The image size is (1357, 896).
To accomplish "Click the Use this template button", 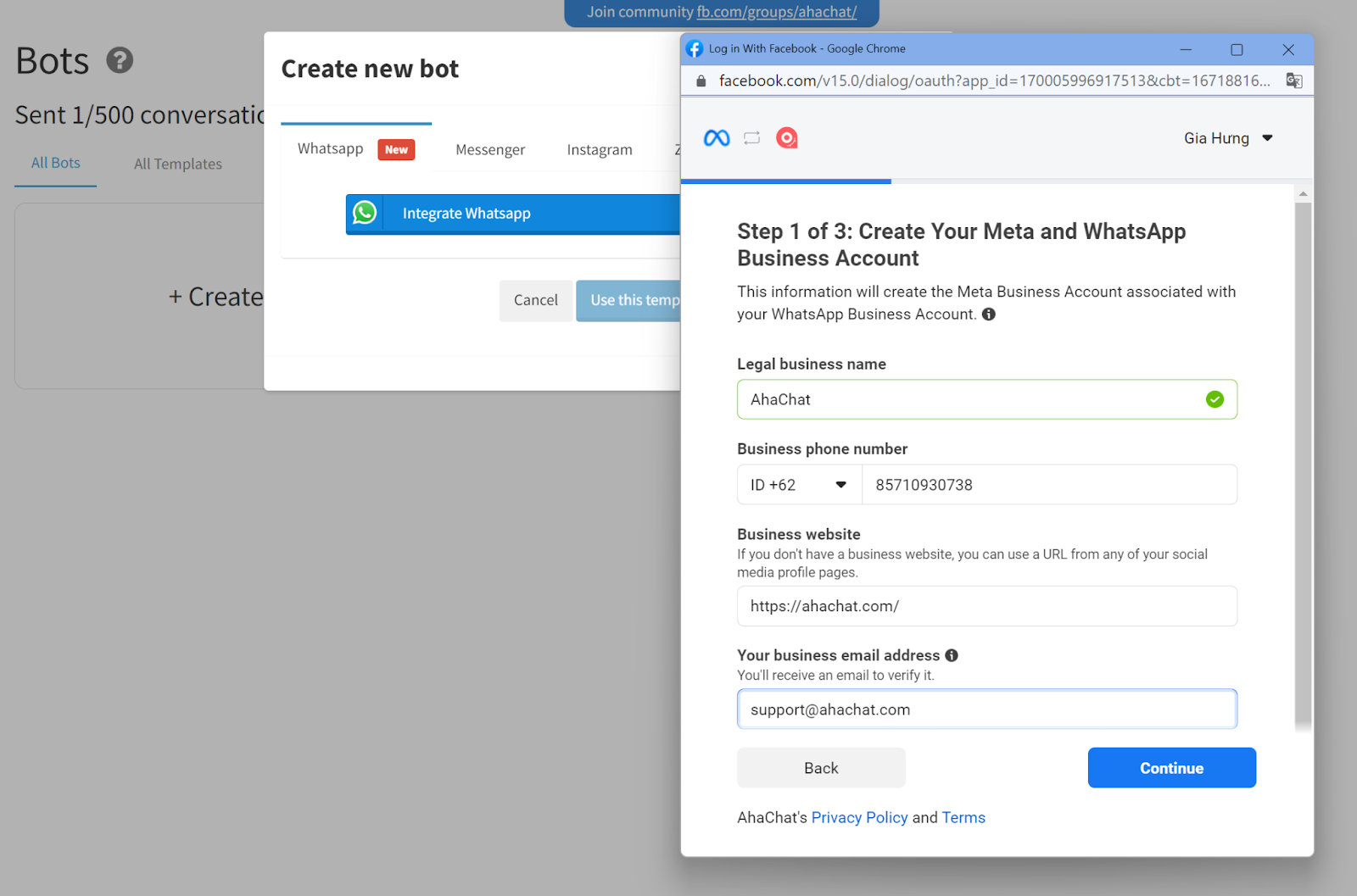I will coord(628,300).
